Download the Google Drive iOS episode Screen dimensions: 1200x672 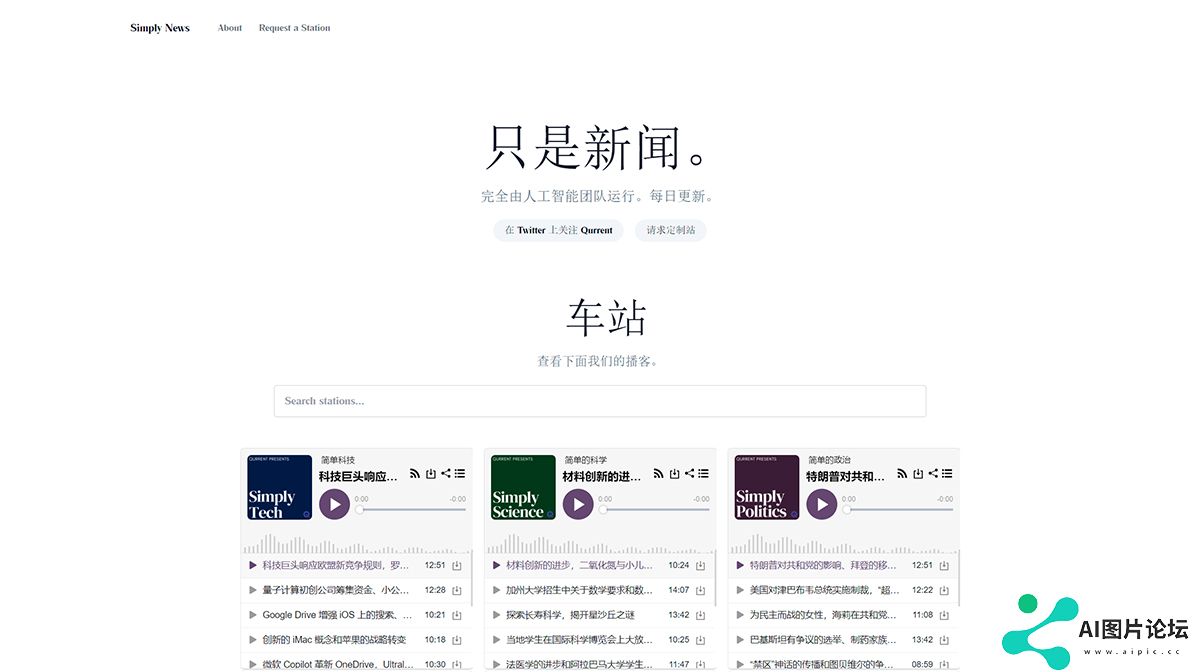457,615
